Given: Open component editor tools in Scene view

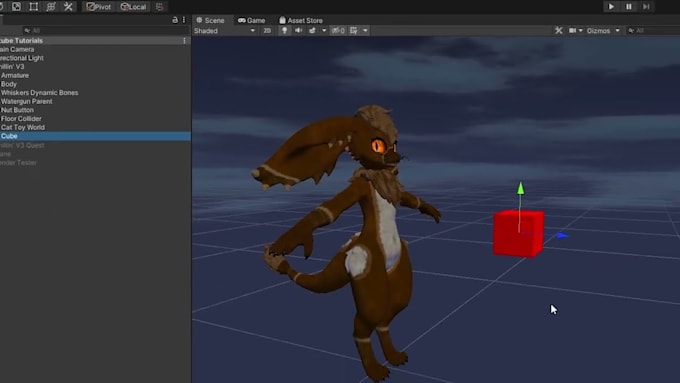Looking at the screenshot, I should click(x=559, y=30).
